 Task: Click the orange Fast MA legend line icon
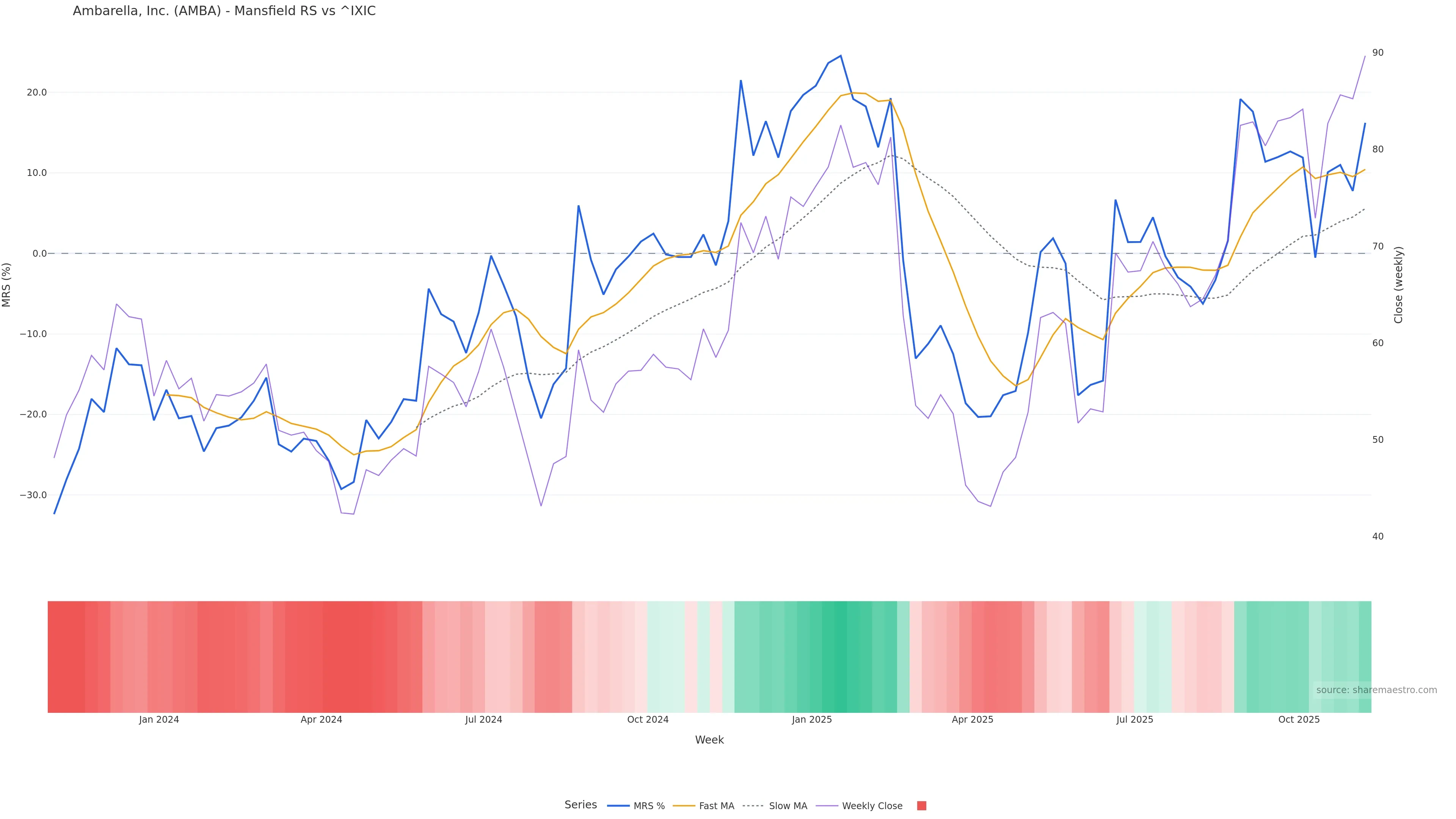point(684,806)
